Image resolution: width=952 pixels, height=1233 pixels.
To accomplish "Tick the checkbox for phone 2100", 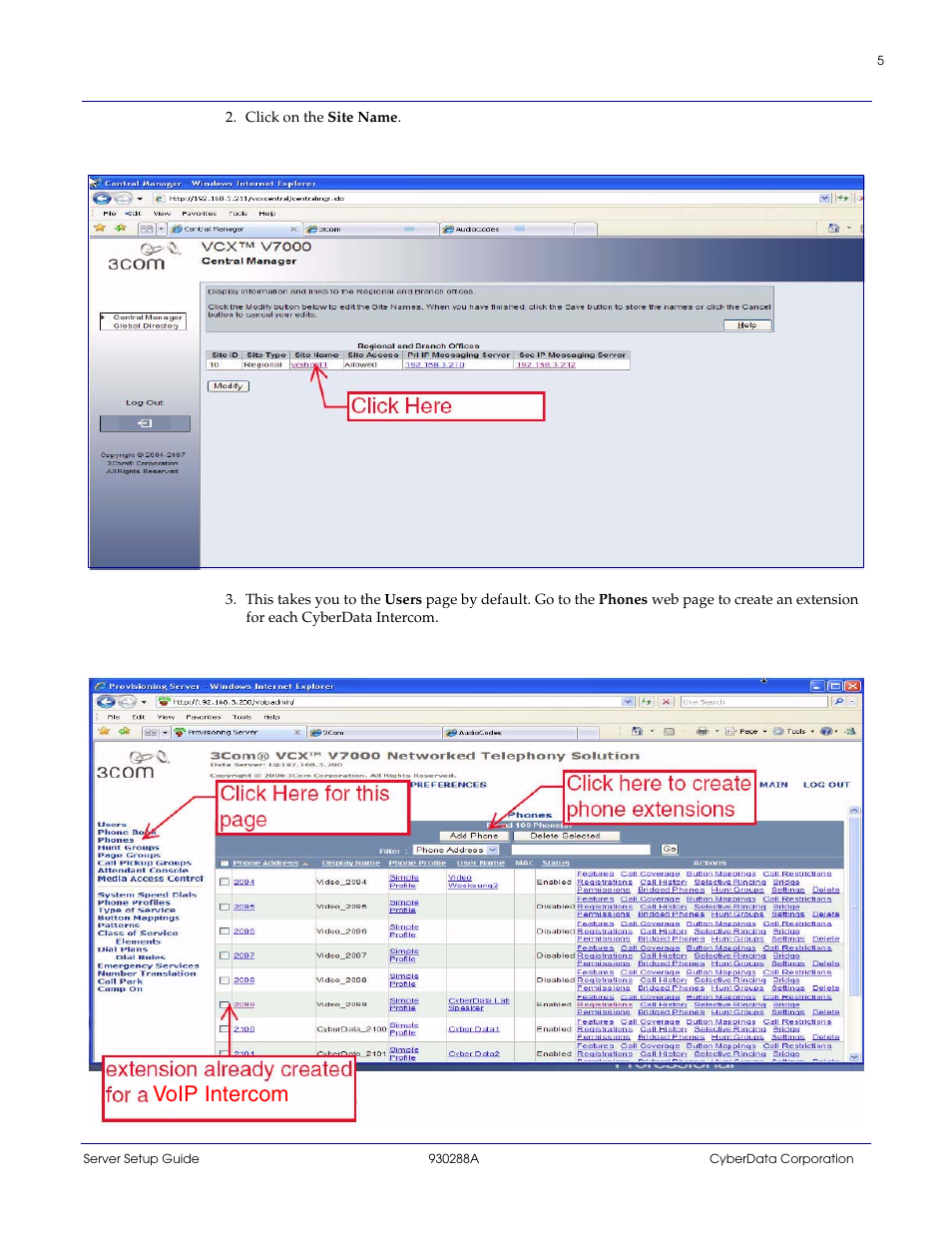I will (x=225, y=1029).
